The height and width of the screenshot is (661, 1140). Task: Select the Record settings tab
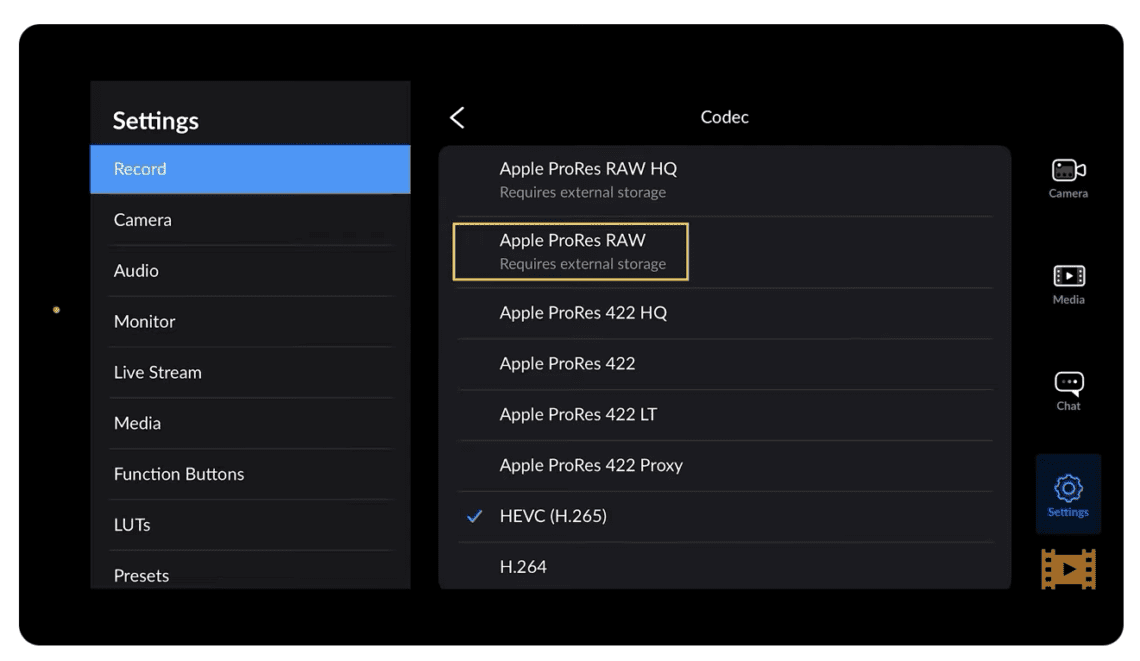pos(250,169)
